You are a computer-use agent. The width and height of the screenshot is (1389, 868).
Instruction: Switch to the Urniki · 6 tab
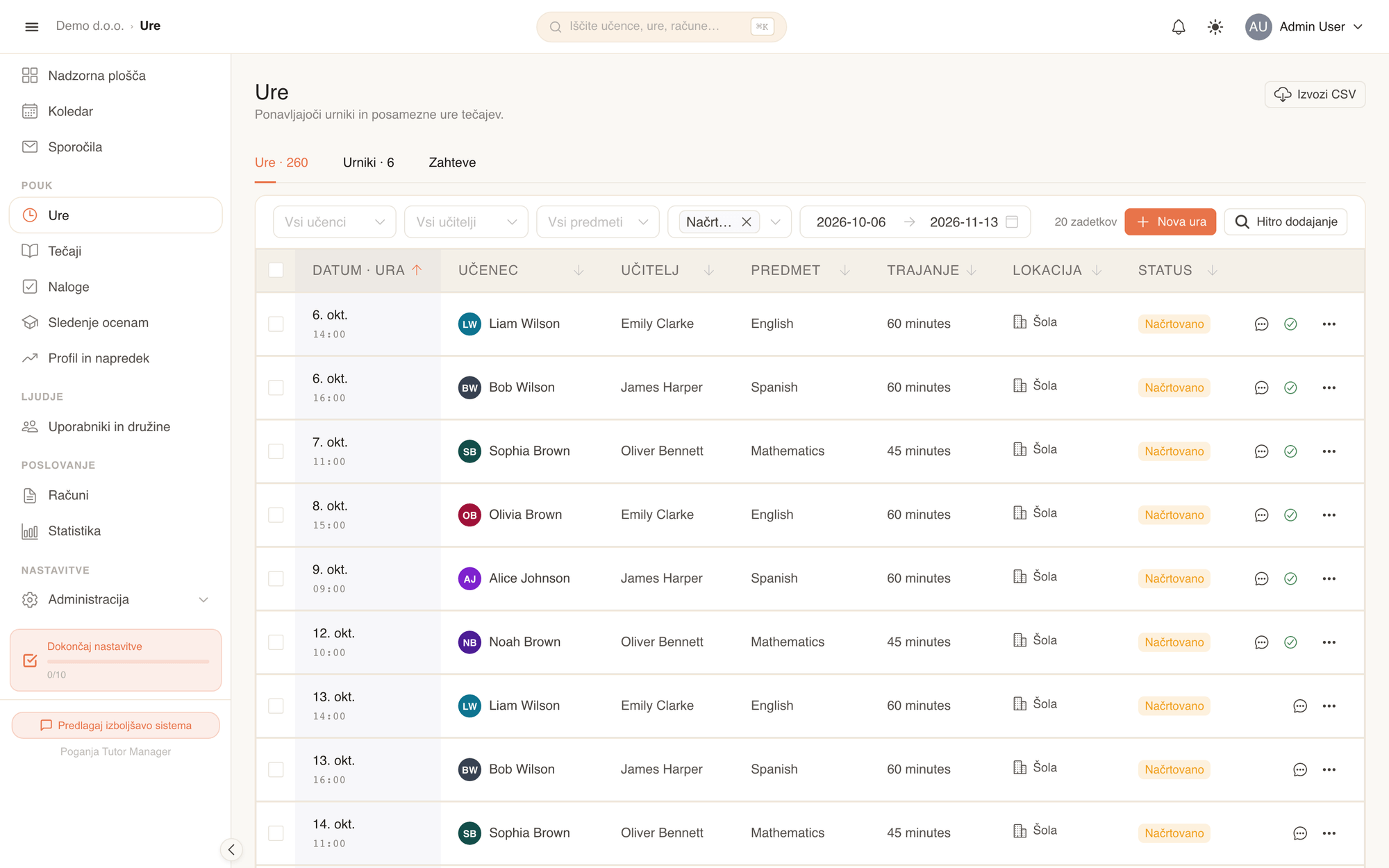pyautogui.click(x=368, y=162)
